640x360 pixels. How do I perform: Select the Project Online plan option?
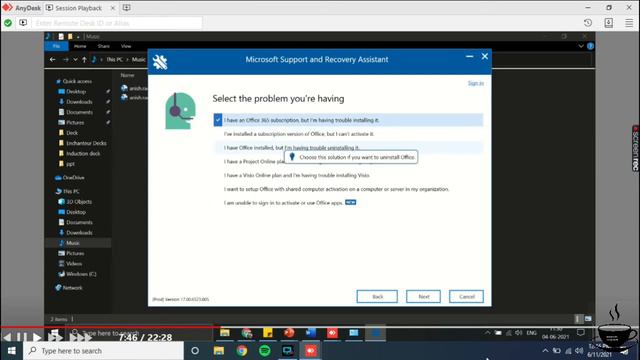(x=254, y=162)
